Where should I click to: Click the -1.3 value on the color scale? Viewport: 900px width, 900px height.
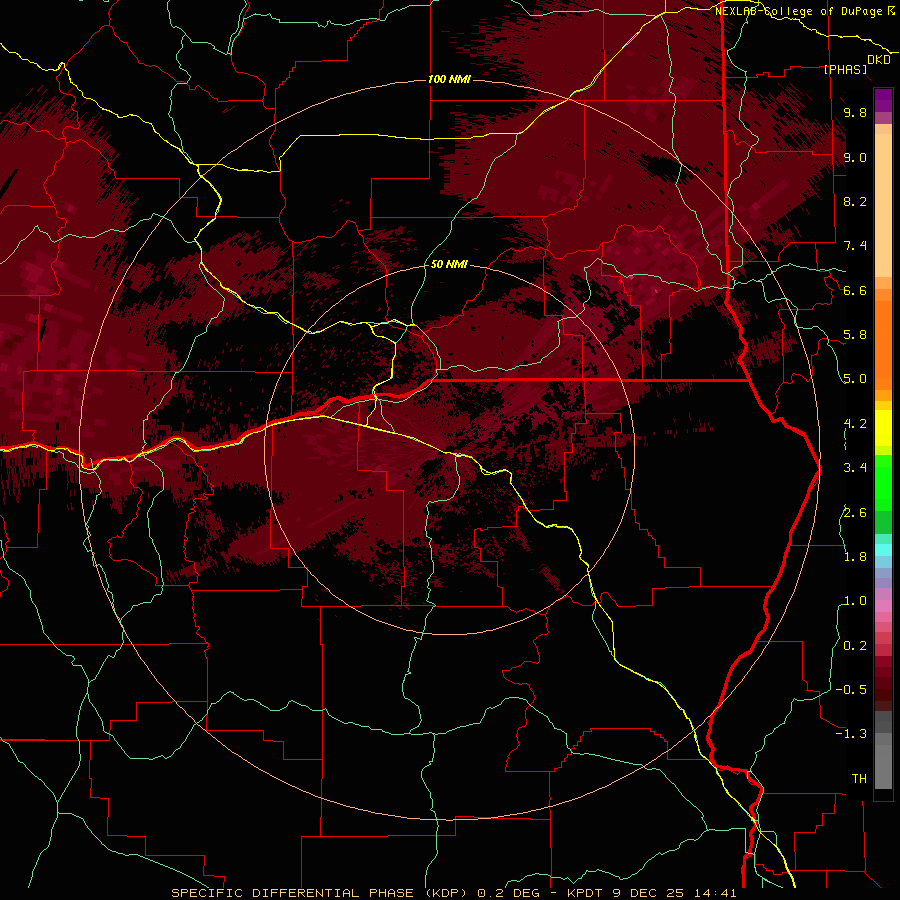click(851, 734)
